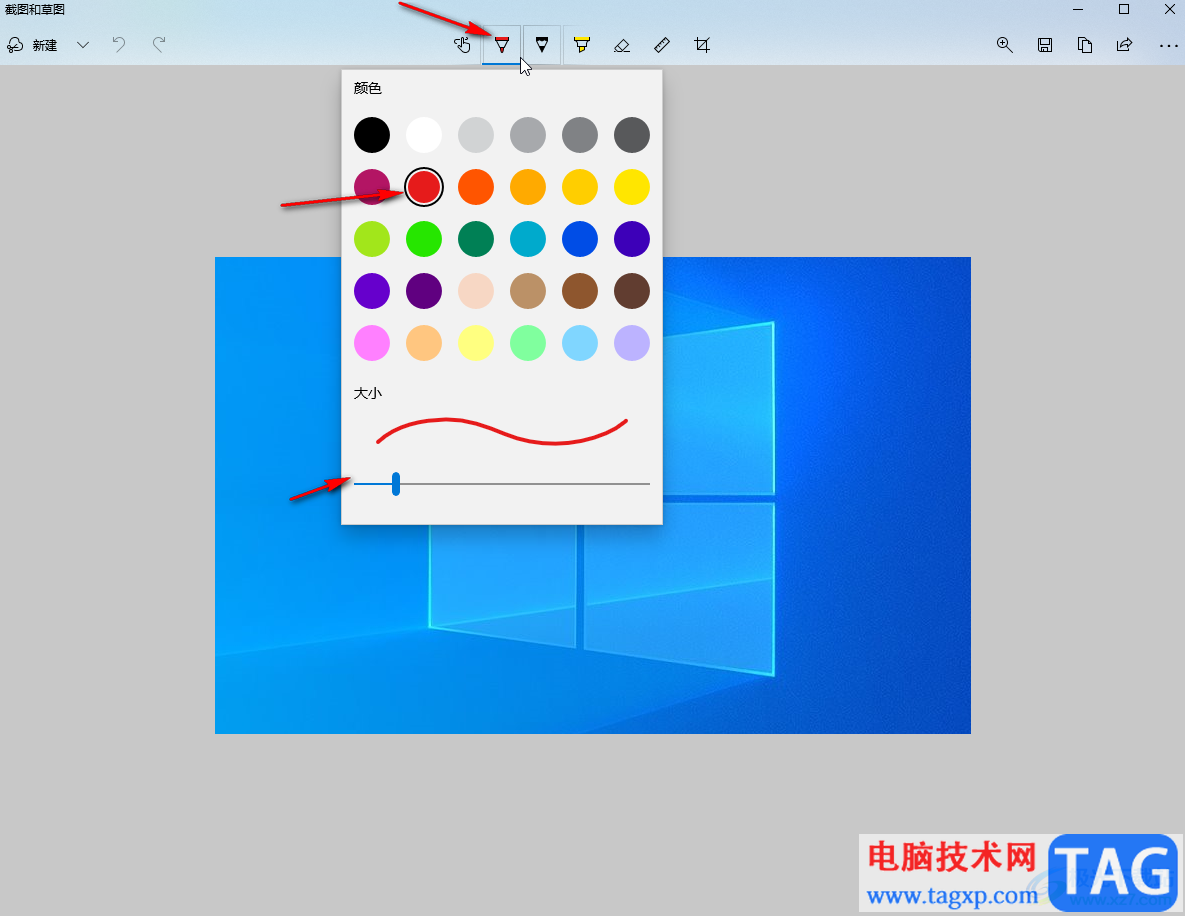Pick the lightest gray swatch
The height and width of the screenshot is (916, 1185).
click(476, 135)
